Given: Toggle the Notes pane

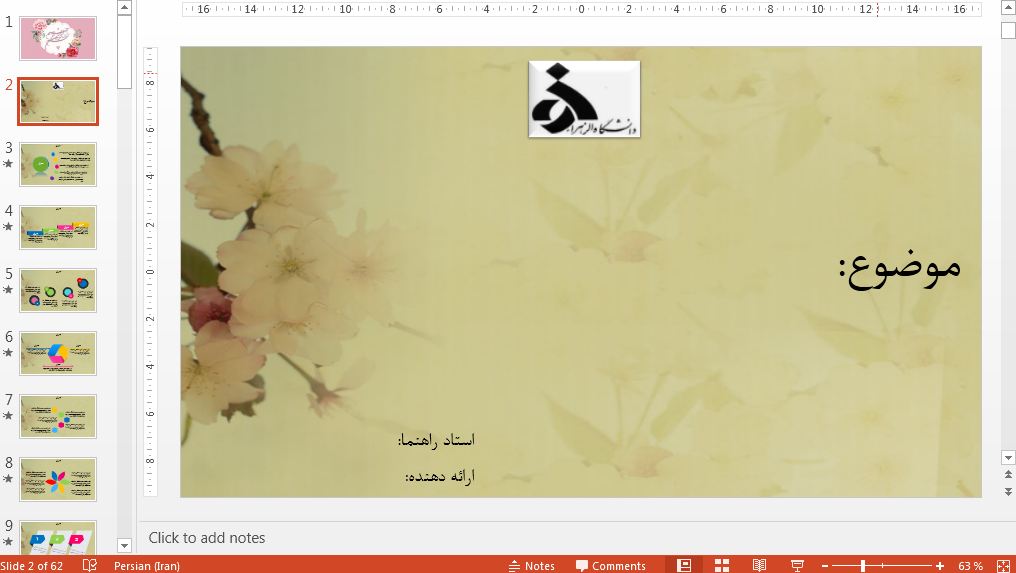Looking at the screenshot, I should pos(532,566).
